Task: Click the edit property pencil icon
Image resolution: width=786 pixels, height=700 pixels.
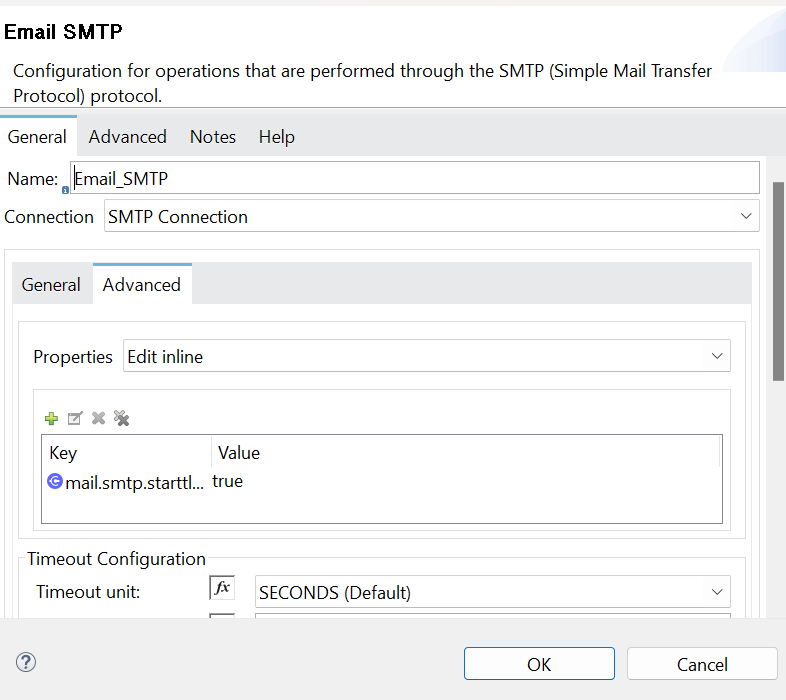Action: click(x=75, y=418)
